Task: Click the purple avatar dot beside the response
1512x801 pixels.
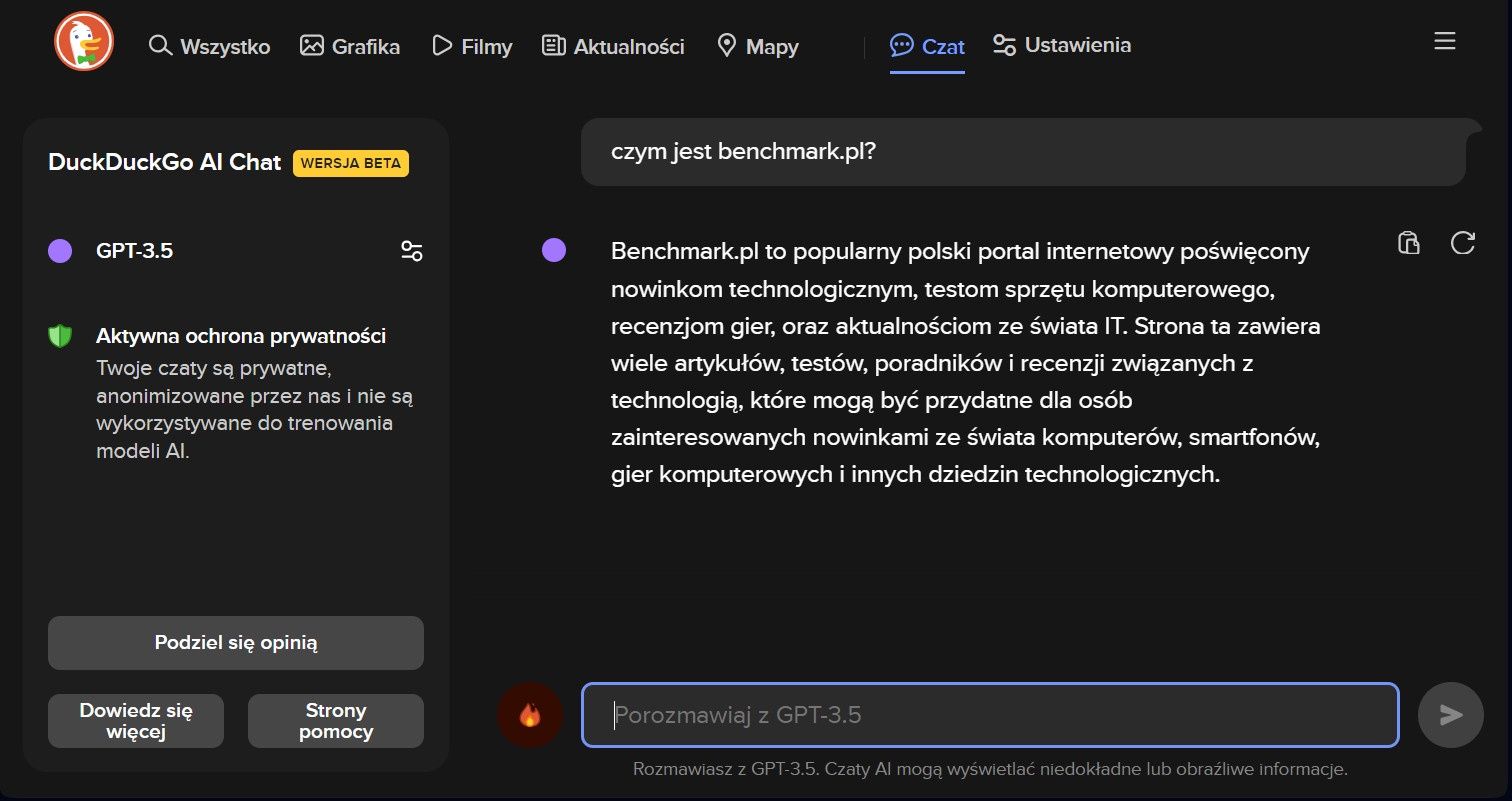Action: point(554,250)
